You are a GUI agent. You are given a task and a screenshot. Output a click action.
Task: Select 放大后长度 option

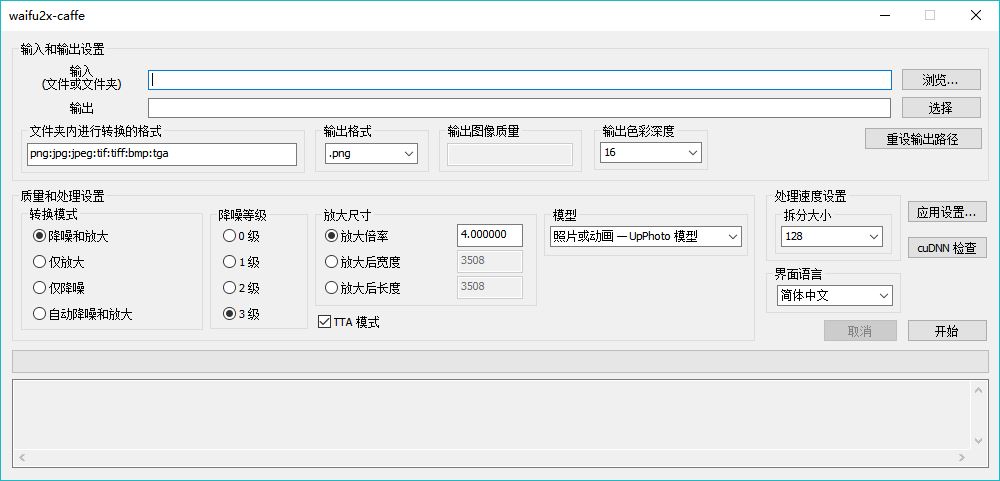pos(362,288)
